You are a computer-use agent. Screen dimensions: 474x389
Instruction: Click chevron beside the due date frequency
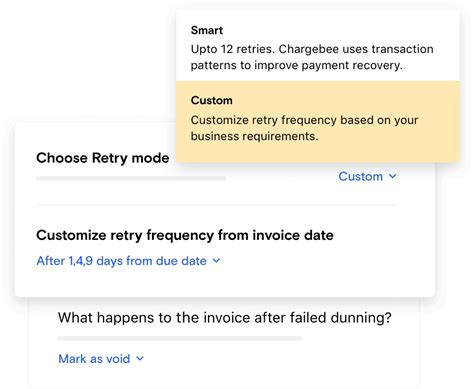[x=216, y=261]
